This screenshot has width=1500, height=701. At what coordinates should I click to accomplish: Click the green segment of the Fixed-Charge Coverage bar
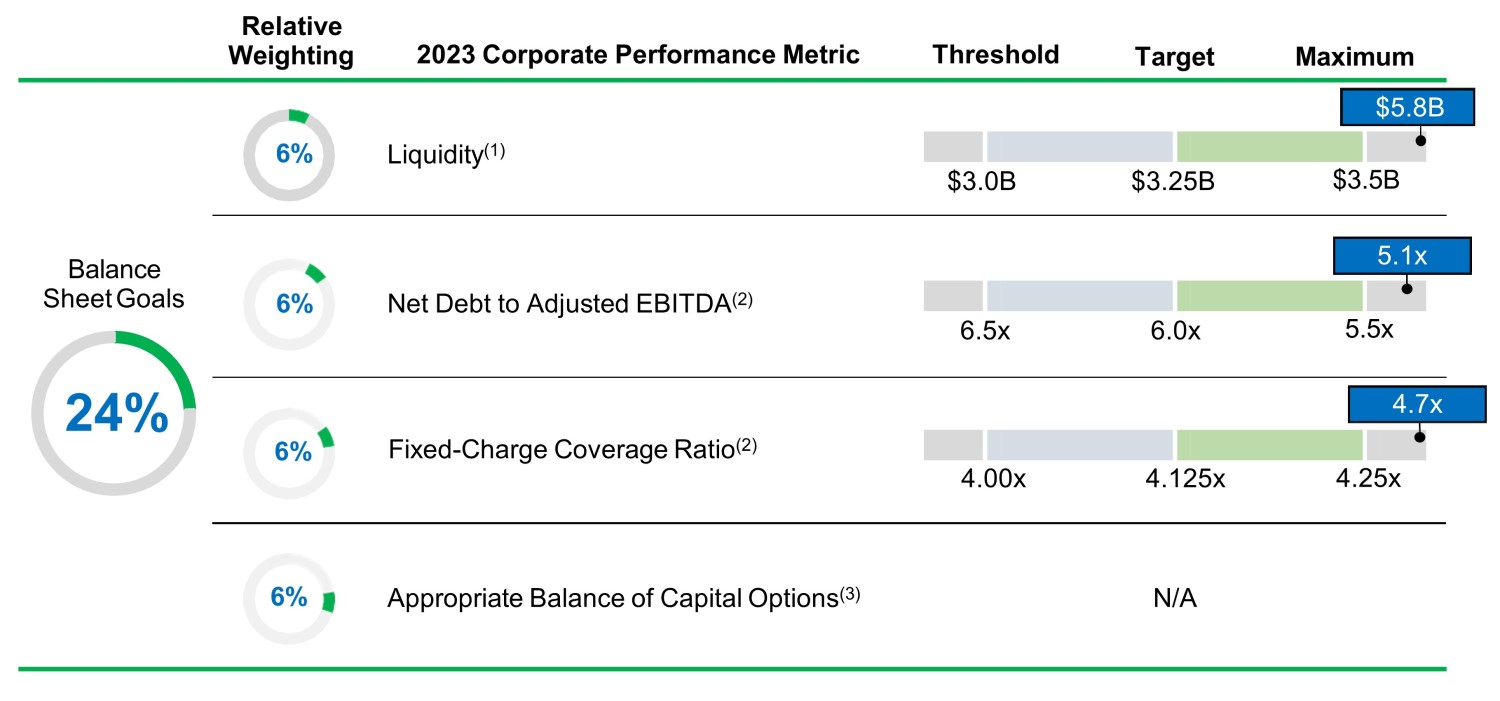1269,444
